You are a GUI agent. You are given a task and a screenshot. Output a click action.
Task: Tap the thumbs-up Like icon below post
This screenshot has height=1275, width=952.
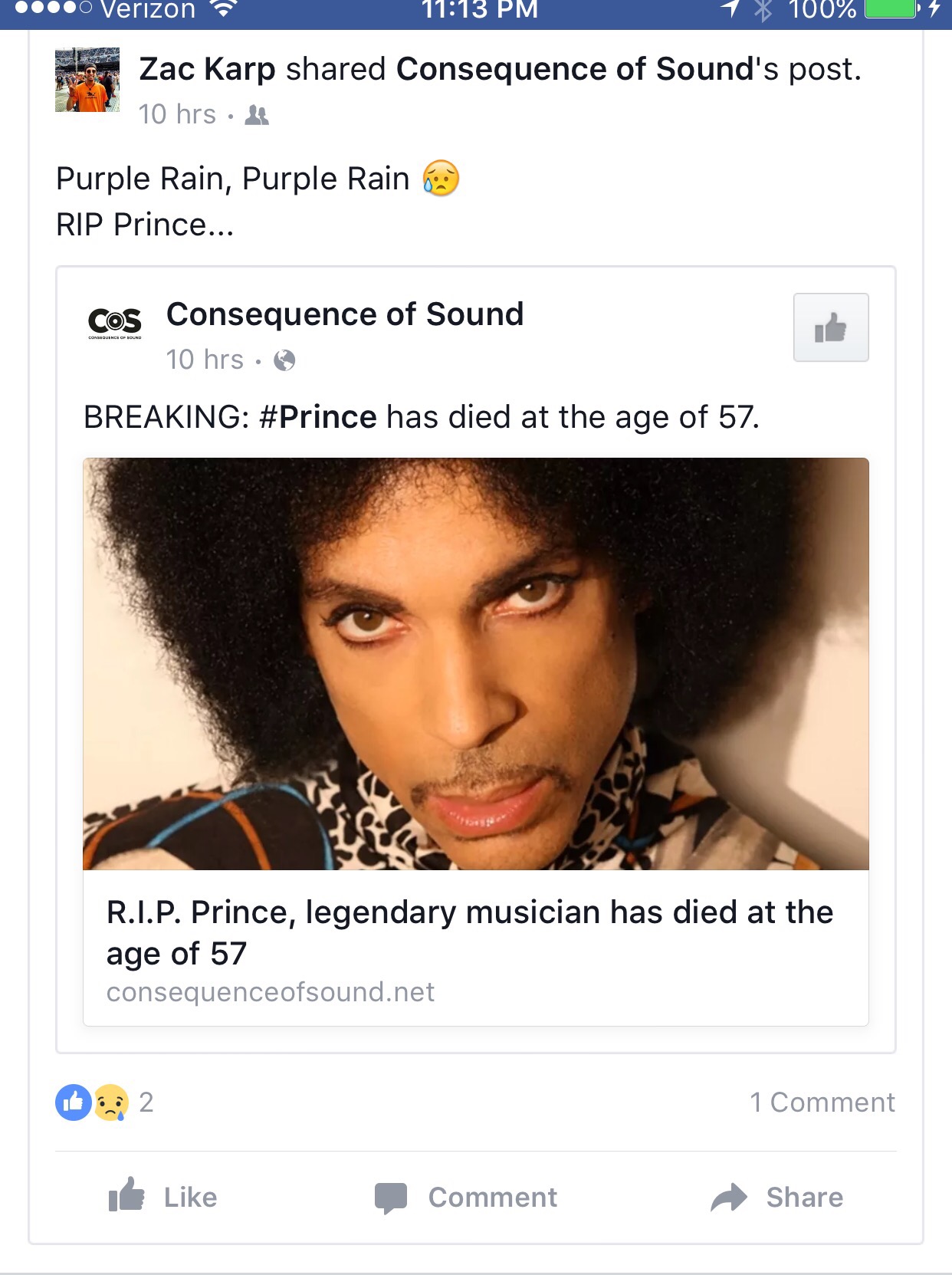click(126, 1195)
